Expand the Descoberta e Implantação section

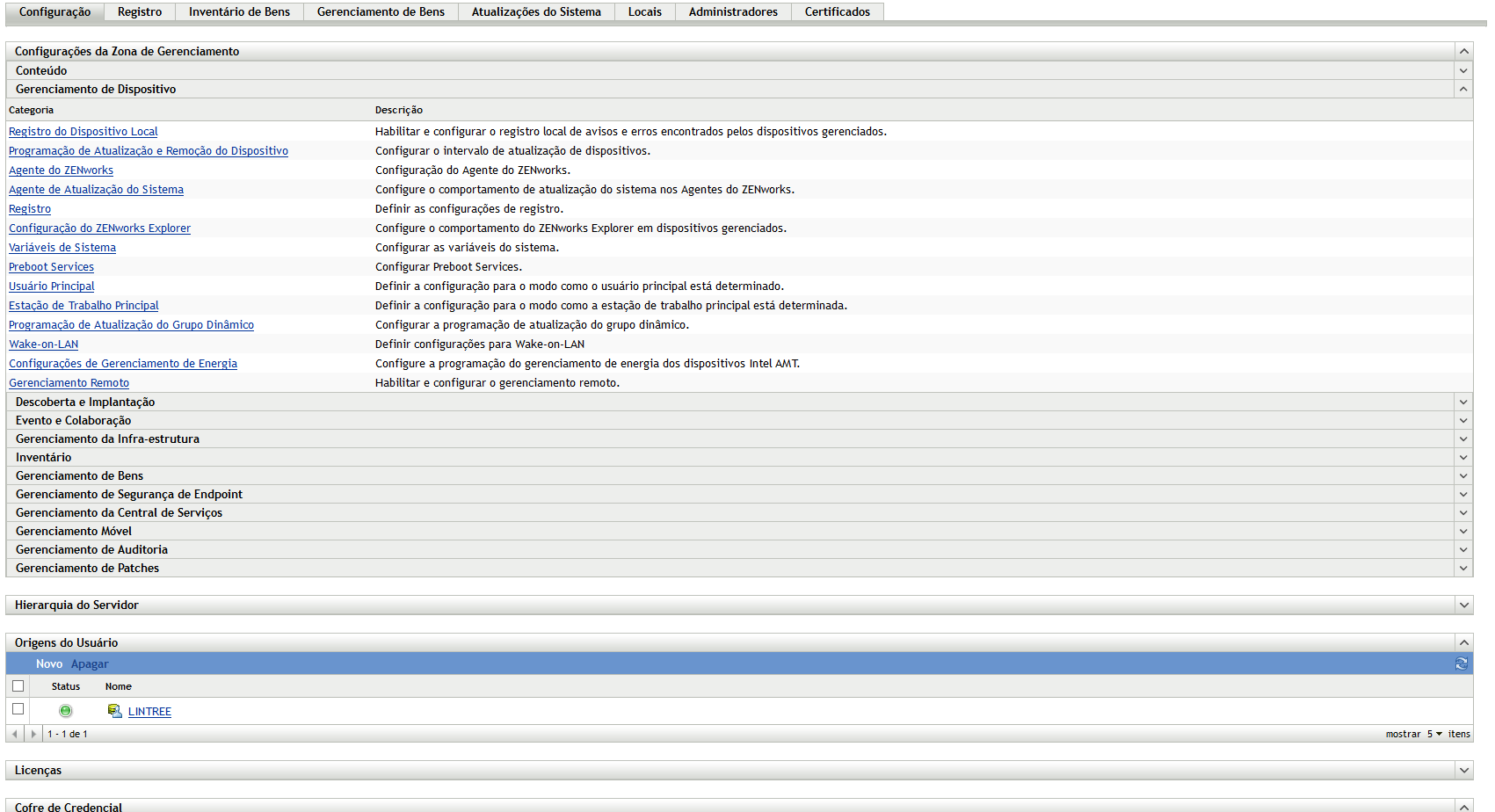(1463, 402)
